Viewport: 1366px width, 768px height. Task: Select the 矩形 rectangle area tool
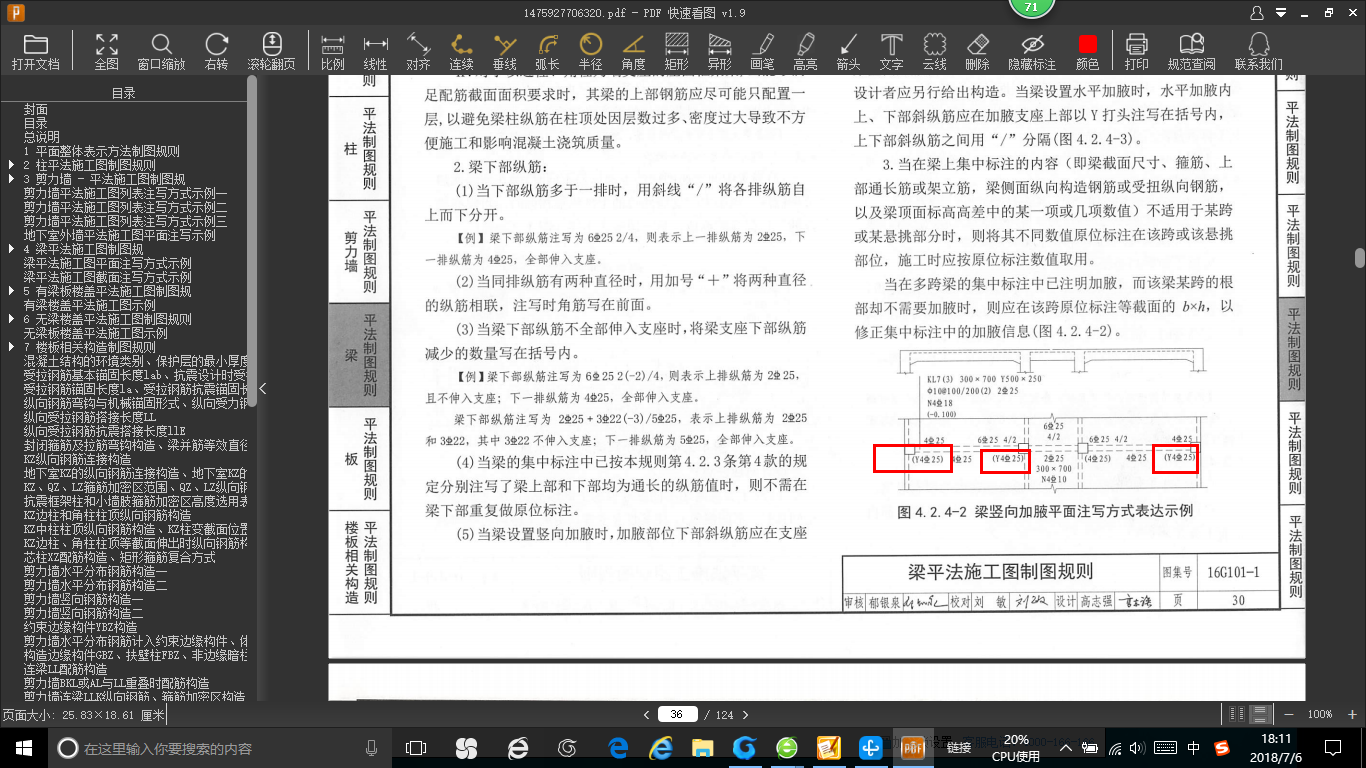677,51
